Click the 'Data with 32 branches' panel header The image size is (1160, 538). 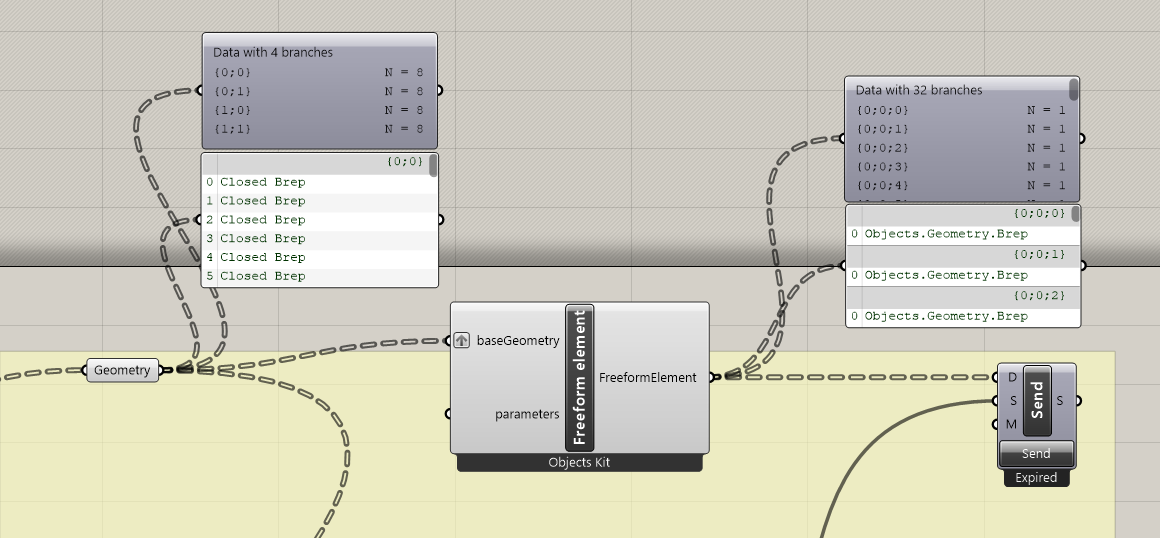[x=919, y=90]
